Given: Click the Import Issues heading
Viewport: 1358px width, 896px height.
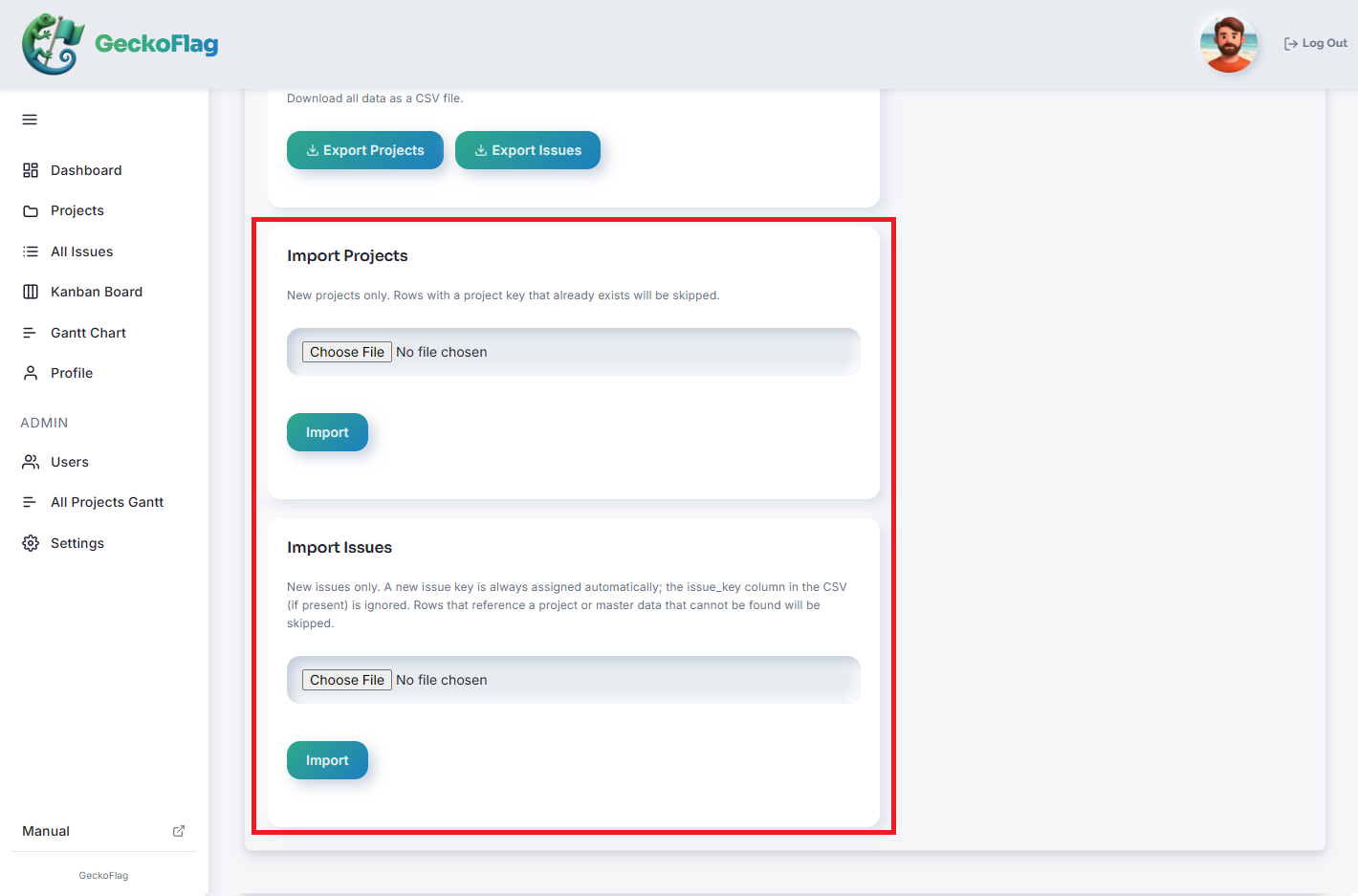Looking at the screenshot, I should [339, 547].
